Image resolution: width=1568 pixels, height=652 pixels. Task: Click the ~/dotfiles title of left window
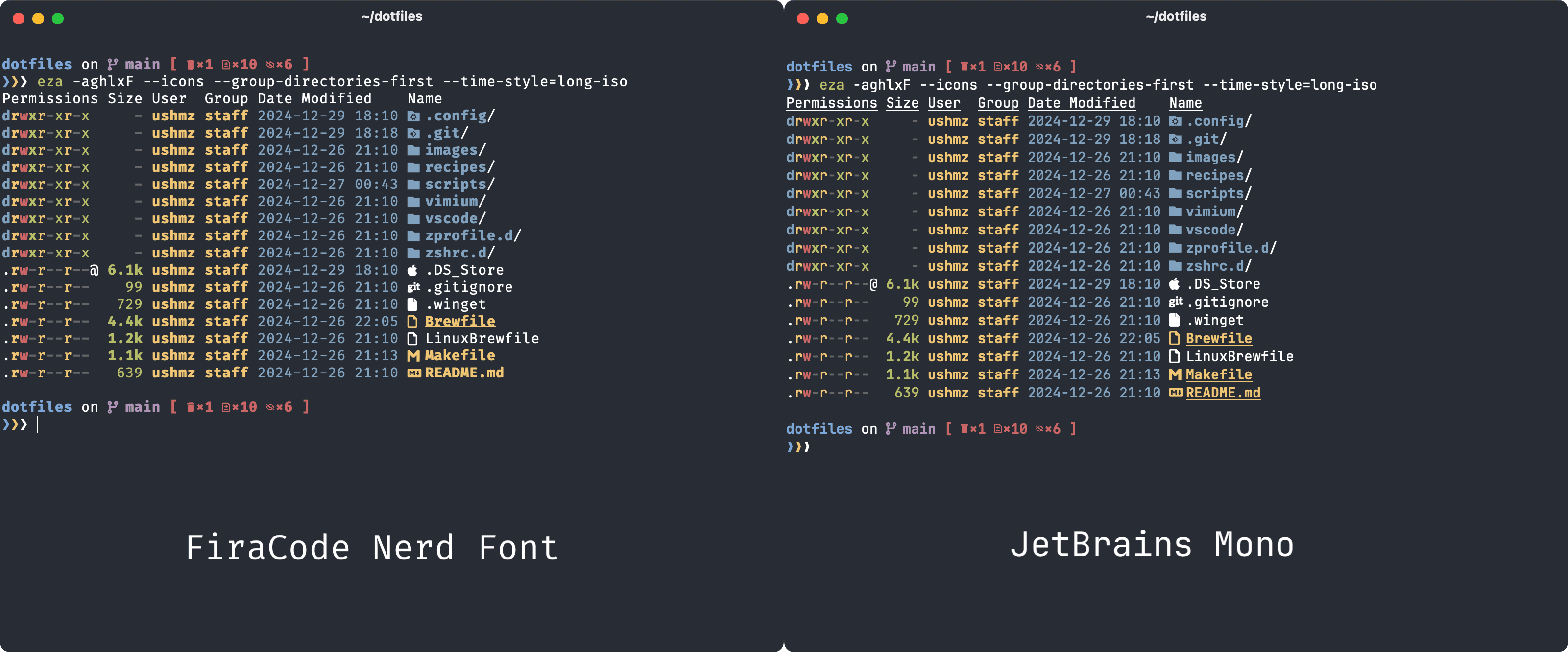(391, 17)
